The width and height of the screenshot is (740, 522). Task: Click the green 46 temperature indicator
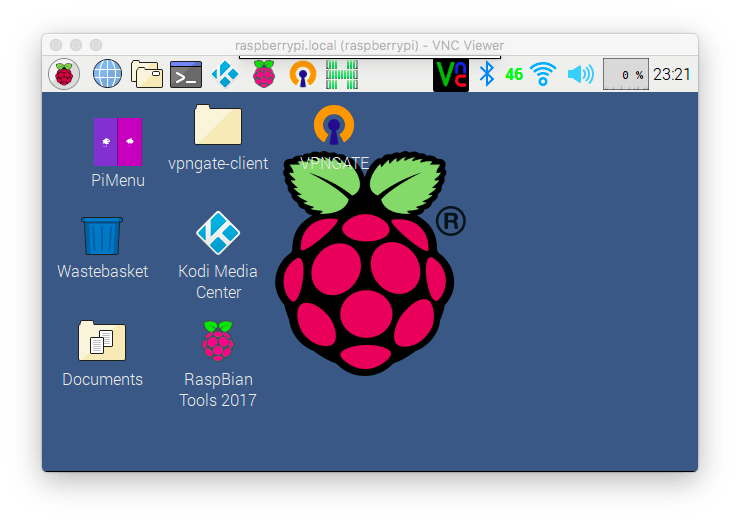click(x=514, y=74)
